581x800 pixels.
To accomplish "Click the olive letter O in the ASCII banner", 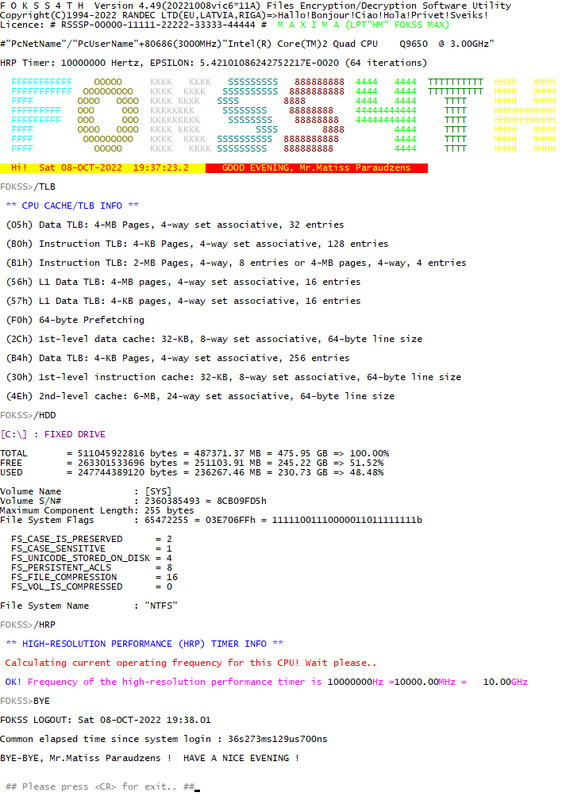I will [108, 115].
